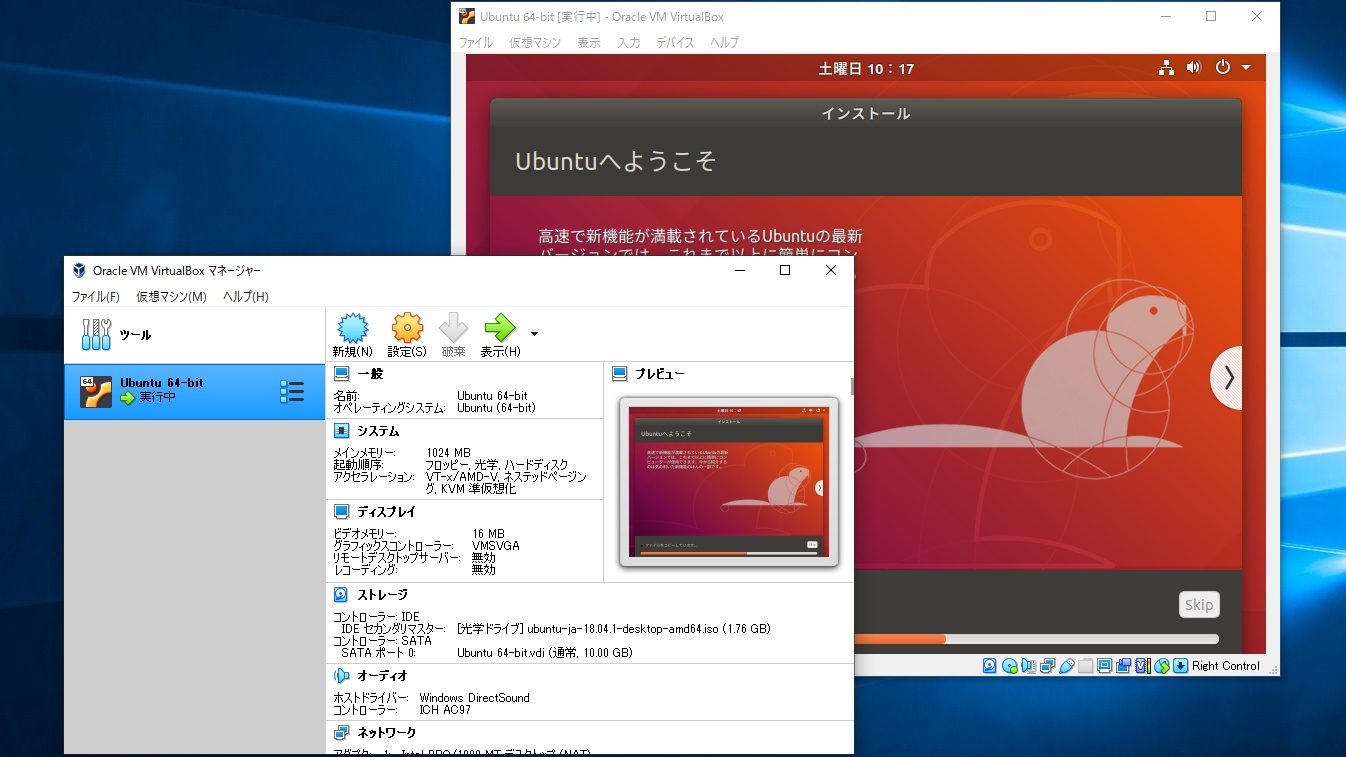Click Ubuntuへようこそ heading in installer
The height and width of the screenshot is (757, 1346).
point(616,161)
